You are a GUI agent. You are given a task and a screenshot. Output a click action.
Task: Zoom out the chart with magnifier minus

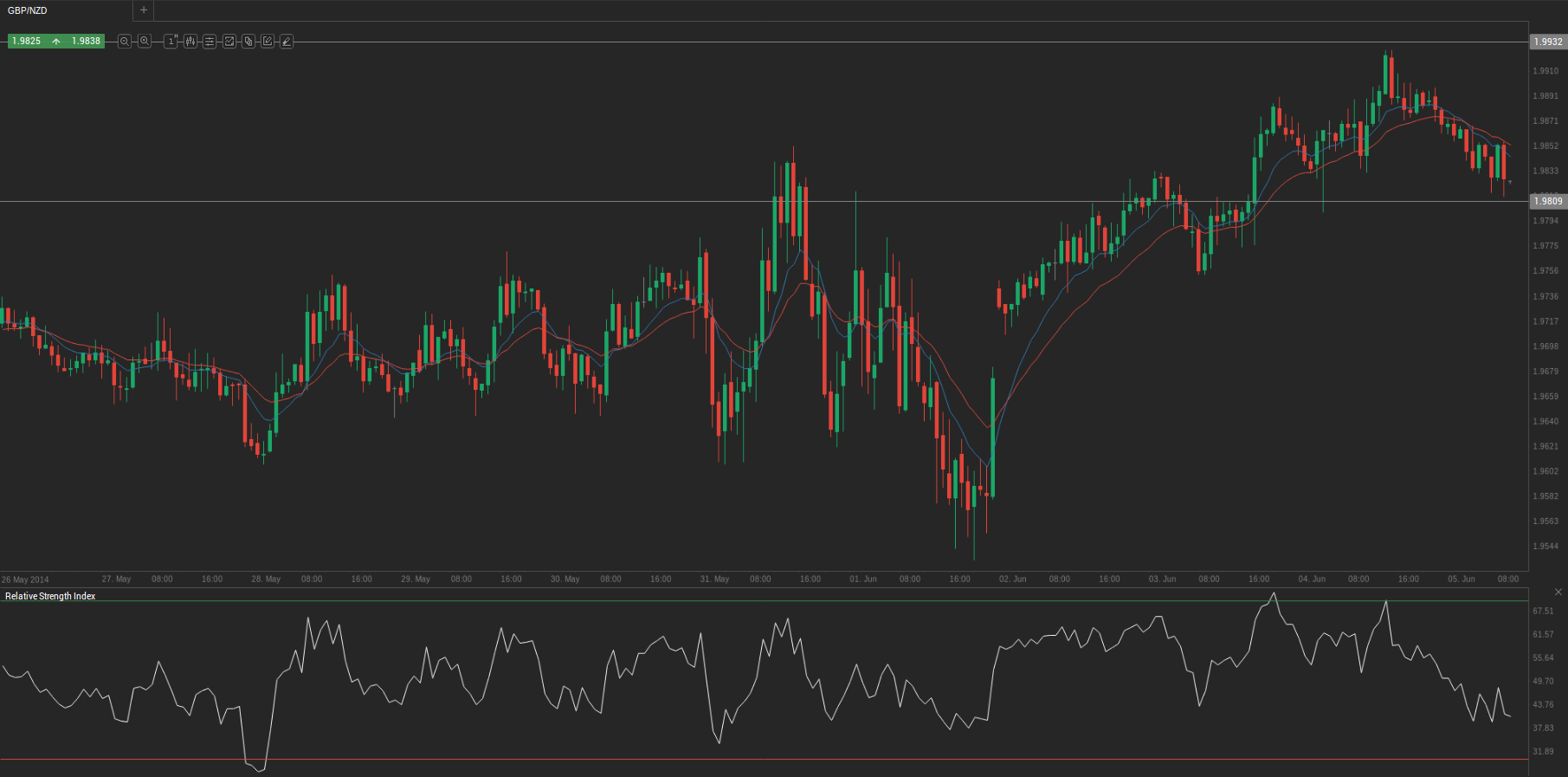pyautogui.click(x=125, y=42)
